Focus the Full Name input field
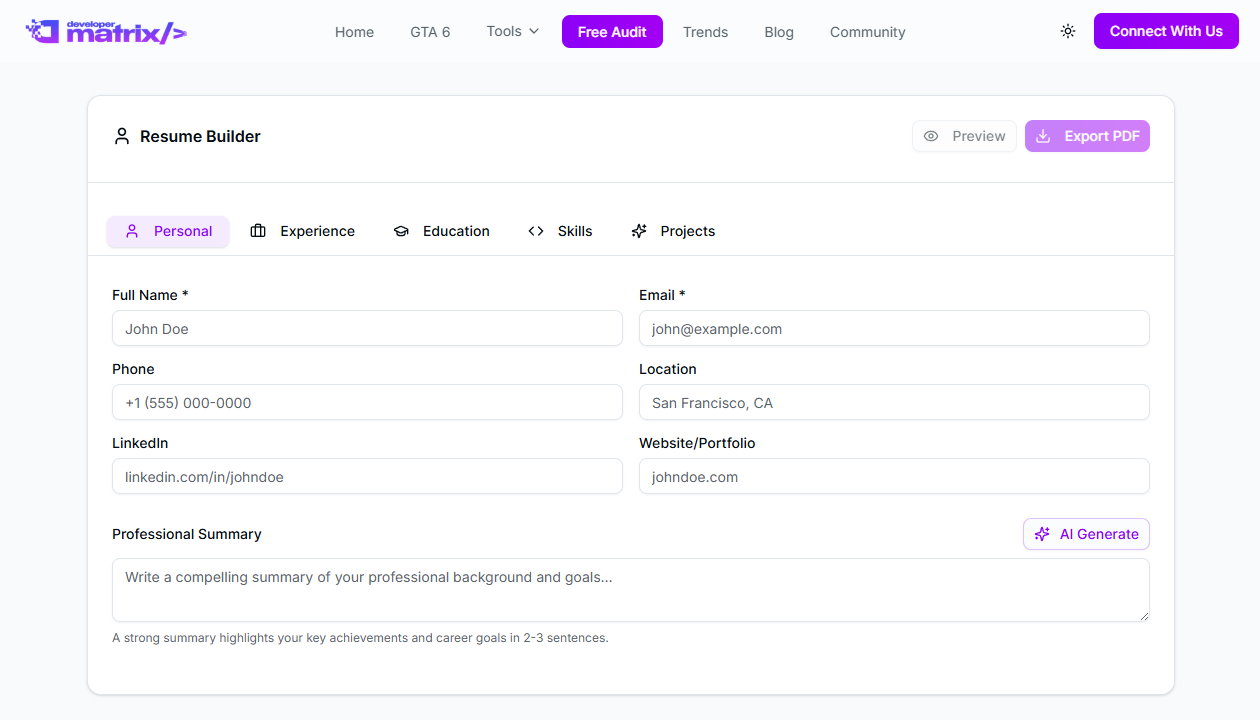Screen dimensions: 1260x720 [x=367, y=328]
